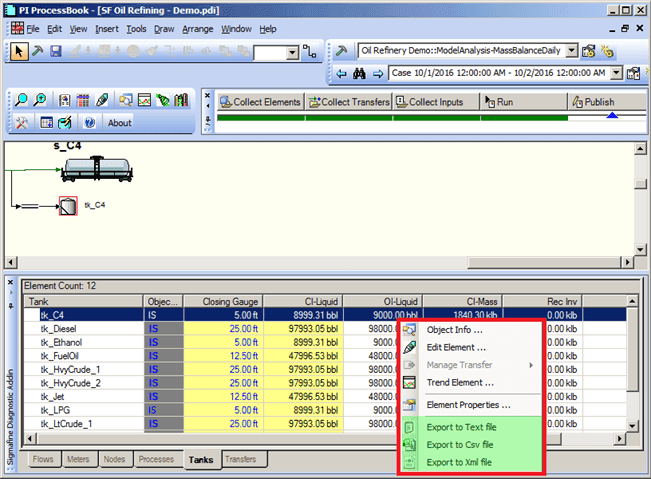Image resolution: width=651 pixels, height=479 pixels.
Task: Click the Run button
Action: click(523, 102)
